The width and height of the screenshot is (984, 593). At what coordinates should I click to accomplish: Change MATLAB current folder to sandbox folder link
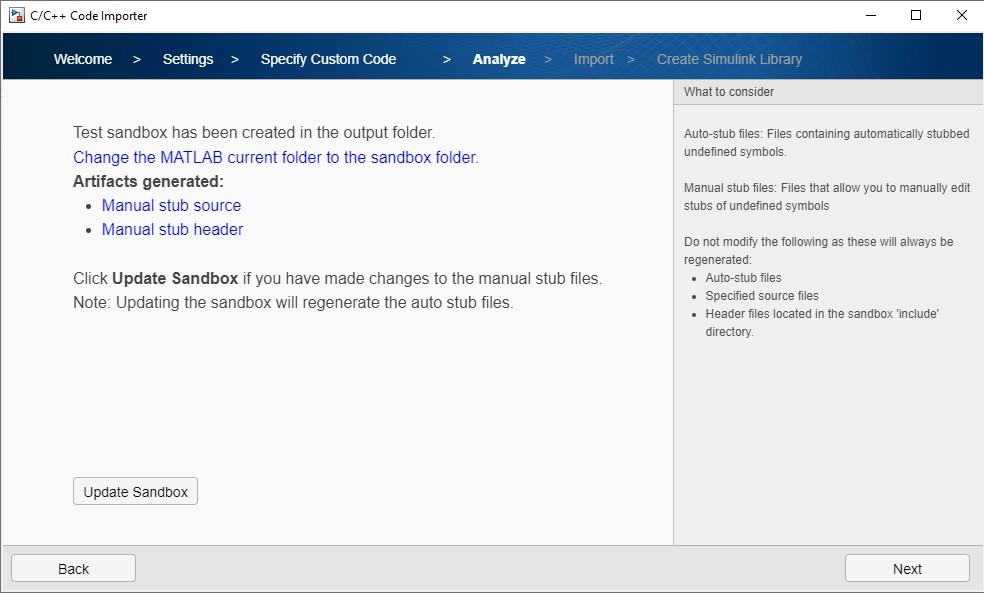275,157
